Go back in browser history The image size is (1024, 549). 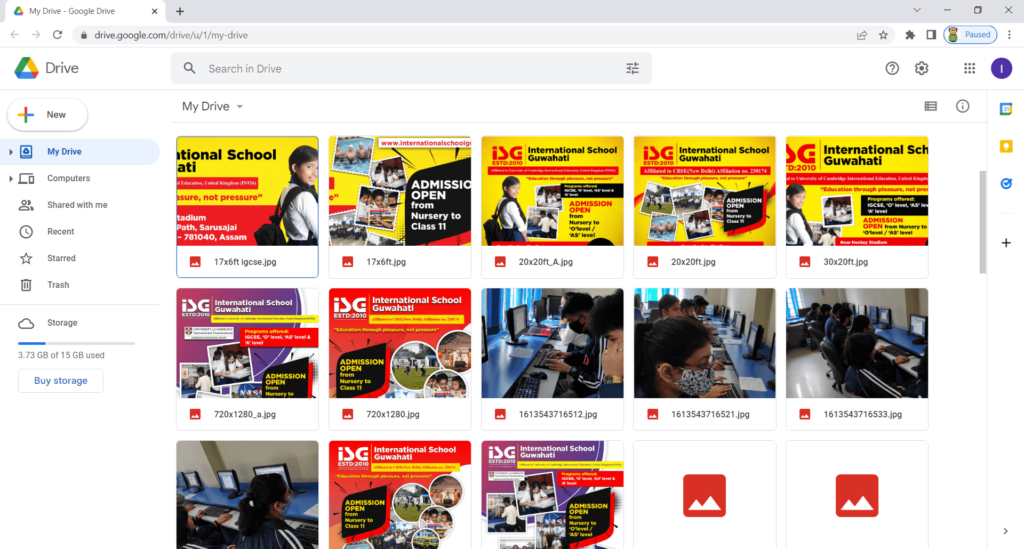click(15, 35)
